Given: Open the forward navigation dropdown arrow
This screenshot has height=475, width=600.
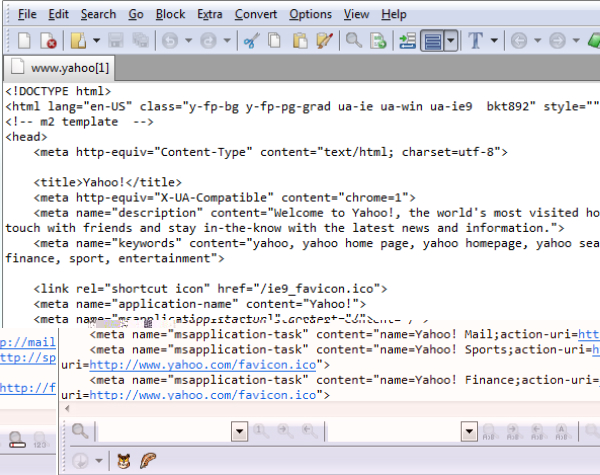Looking at the screenshot, I should tap(576, 40).
